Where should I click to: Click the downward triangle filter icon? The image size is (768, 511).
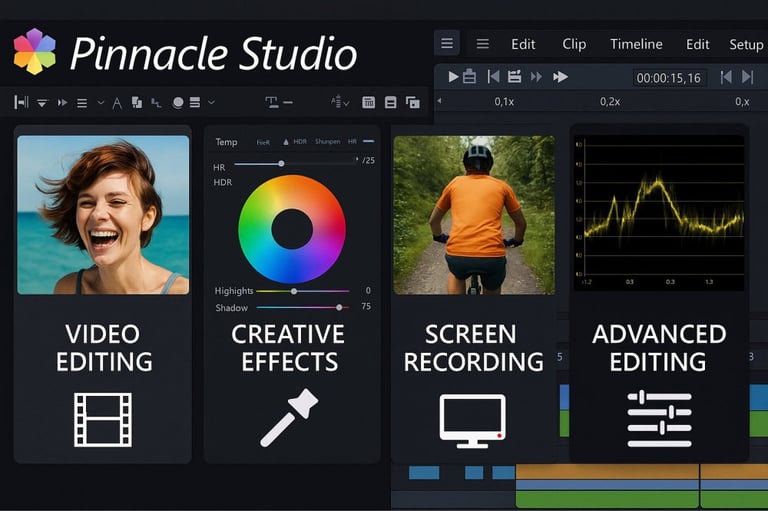tap(42, 103)
